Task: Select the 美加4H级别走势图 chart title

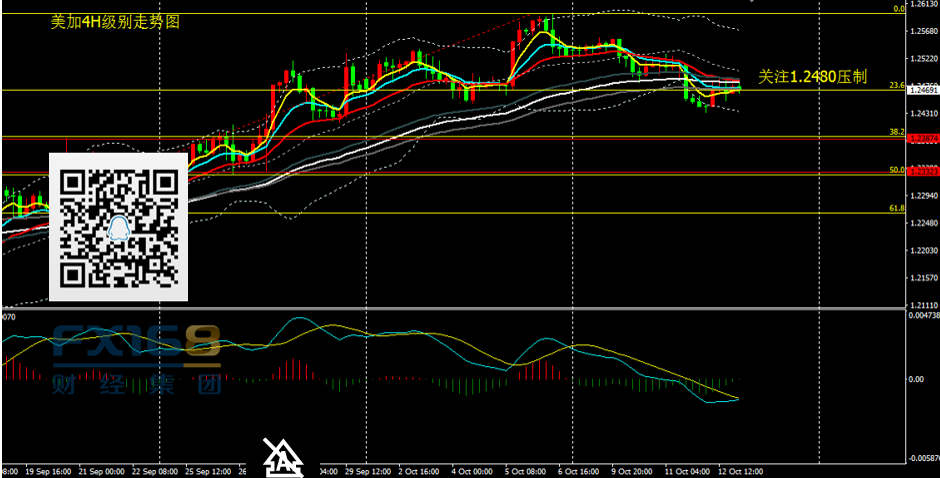Action: point(115,21)
